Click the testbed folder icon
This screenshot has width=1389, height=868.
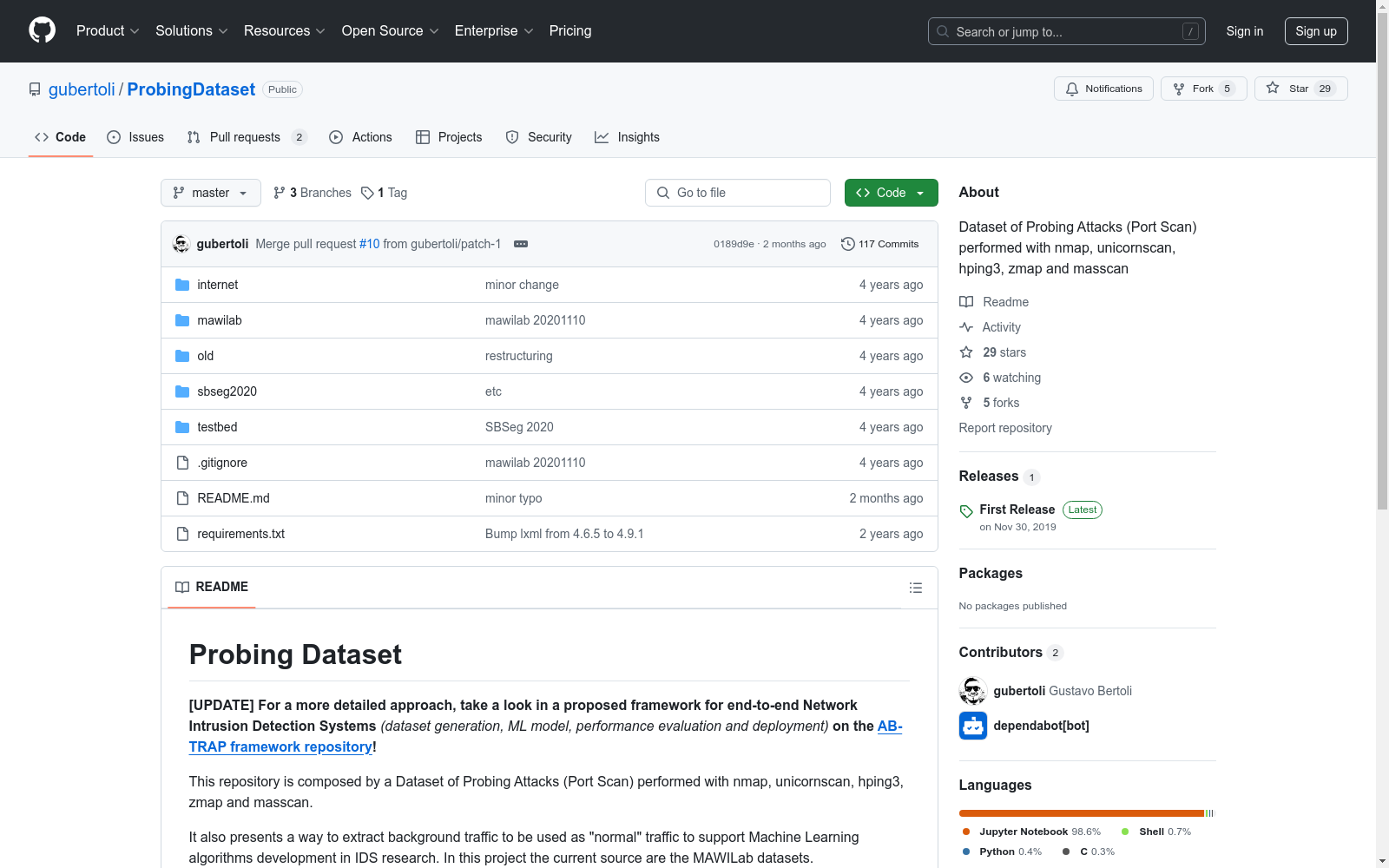182,427
